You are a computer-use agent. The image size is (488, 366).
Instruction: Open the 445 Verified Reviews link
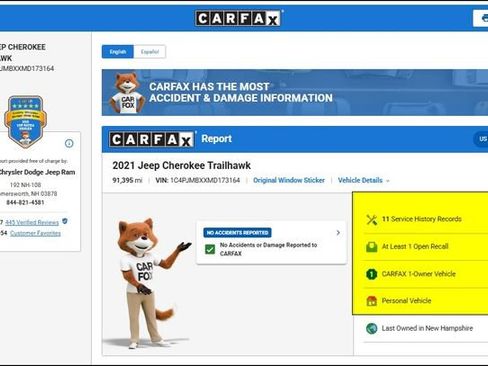tap(32, 222)
